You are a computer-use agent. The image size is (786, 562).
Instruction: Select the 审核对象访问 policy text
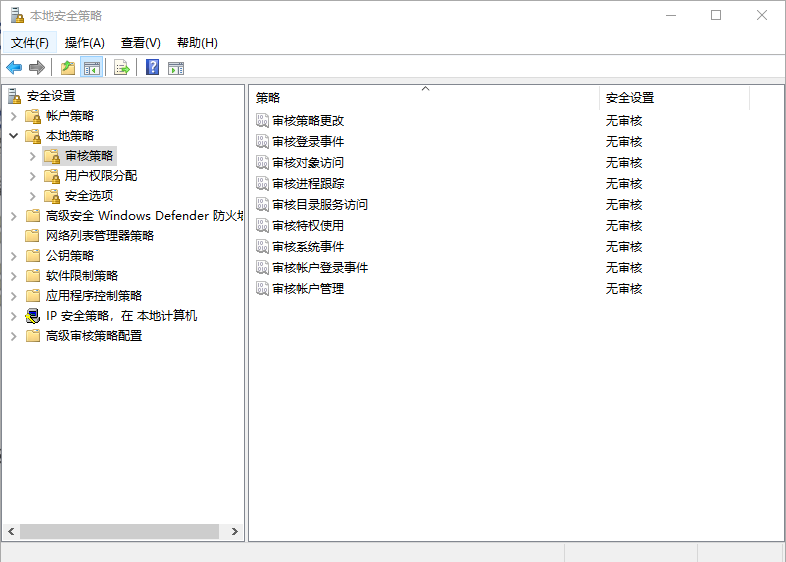coord(308,162)
